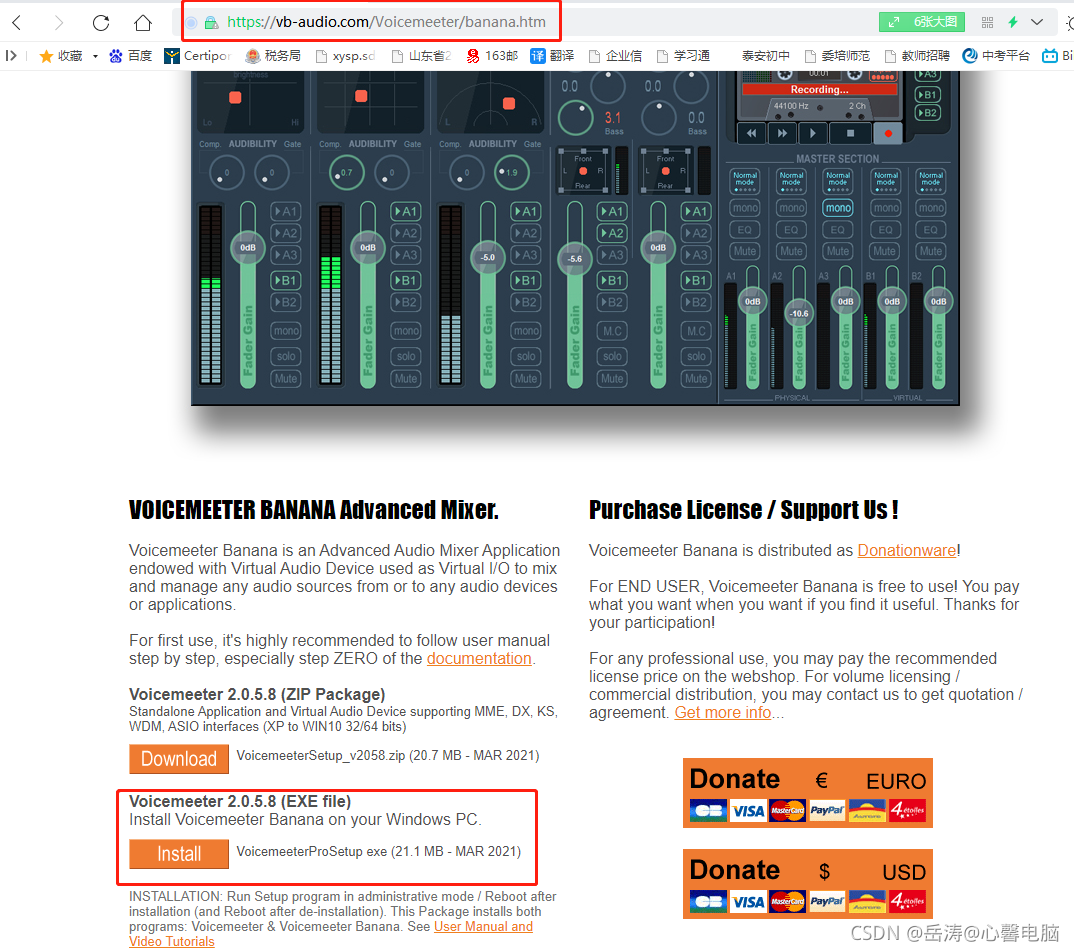Viewport: 1074px width, 951px height.
Task: Open the 企业信 bookmark
Action: [615, 55]
